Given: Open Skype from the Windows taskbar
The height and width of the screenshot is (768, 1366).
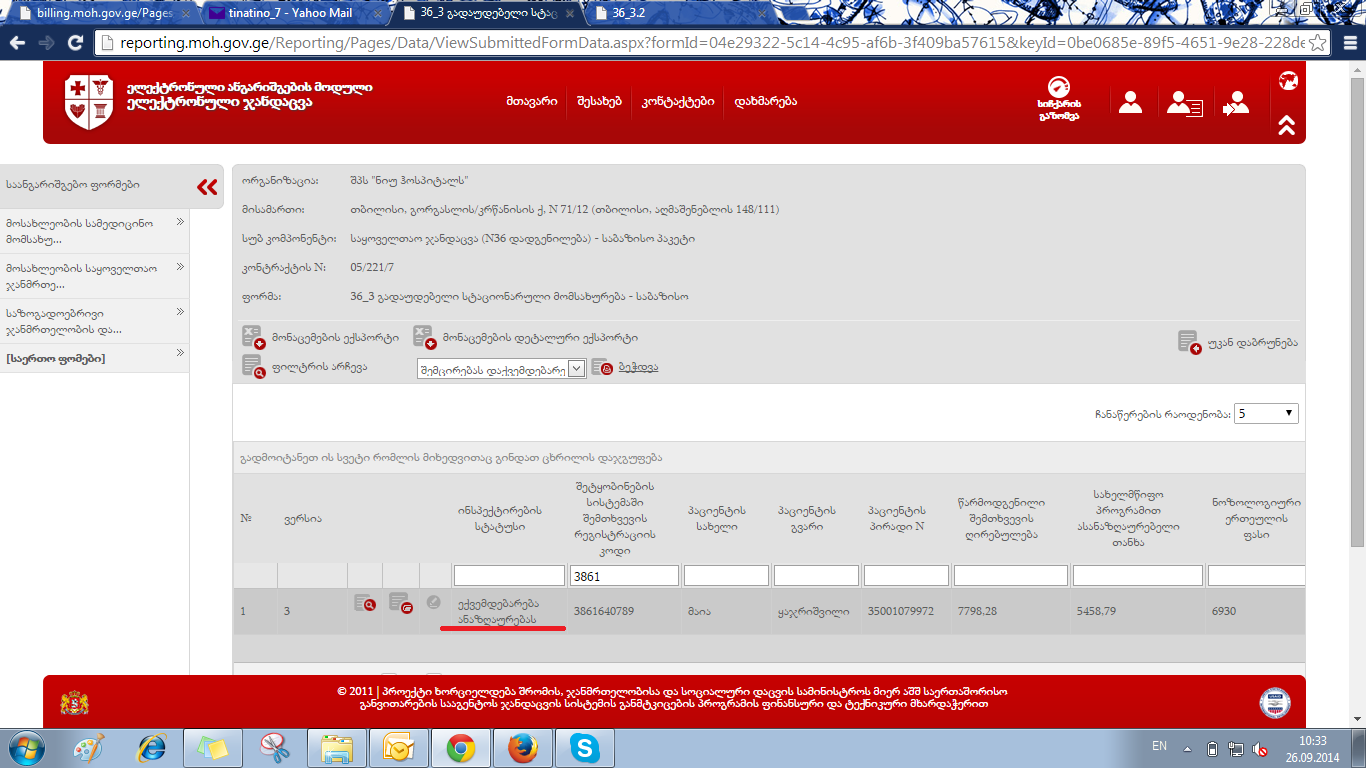Looking at the screenshot, I should (584, 747).
